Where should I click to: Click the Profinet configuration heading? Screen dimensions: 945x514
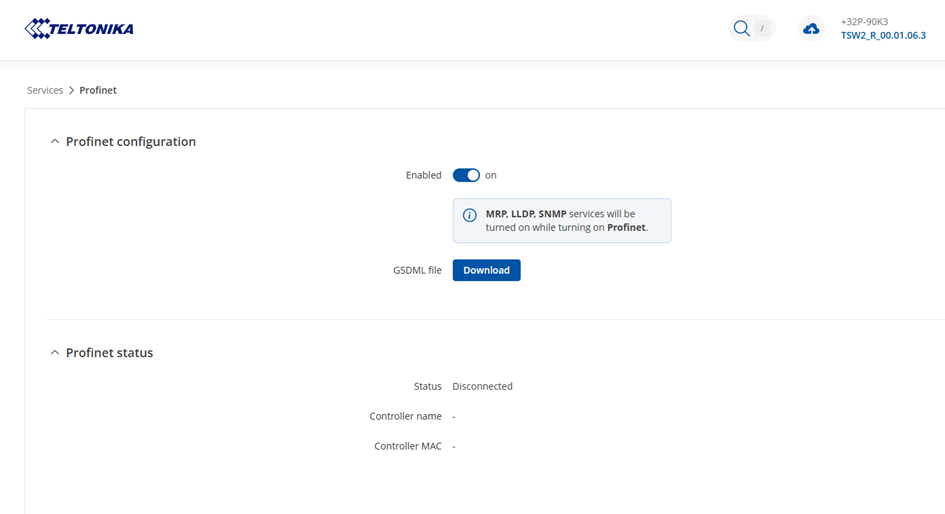tap(130, 142)
